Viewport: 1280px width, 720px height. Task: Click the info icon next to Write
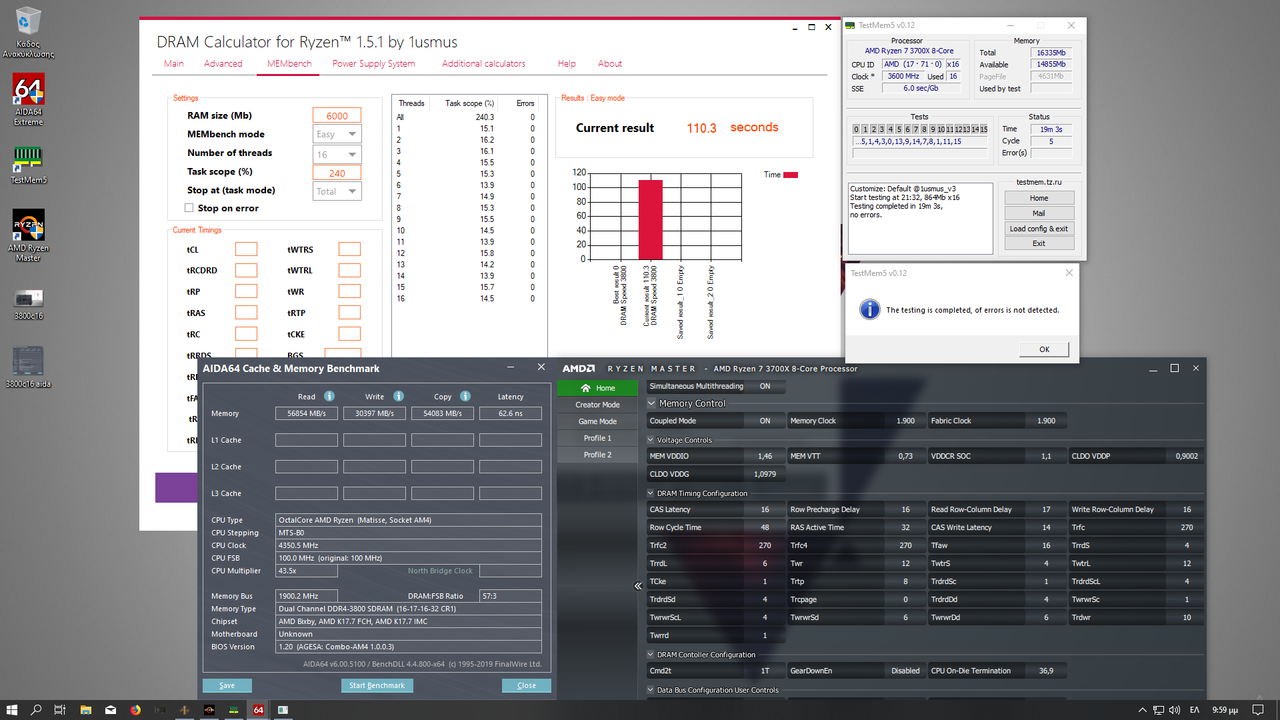pos(398,397)
